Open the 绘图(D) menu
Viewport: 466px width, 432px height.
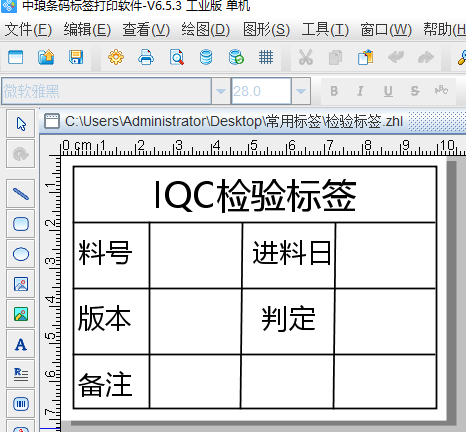tap(206, 30)
